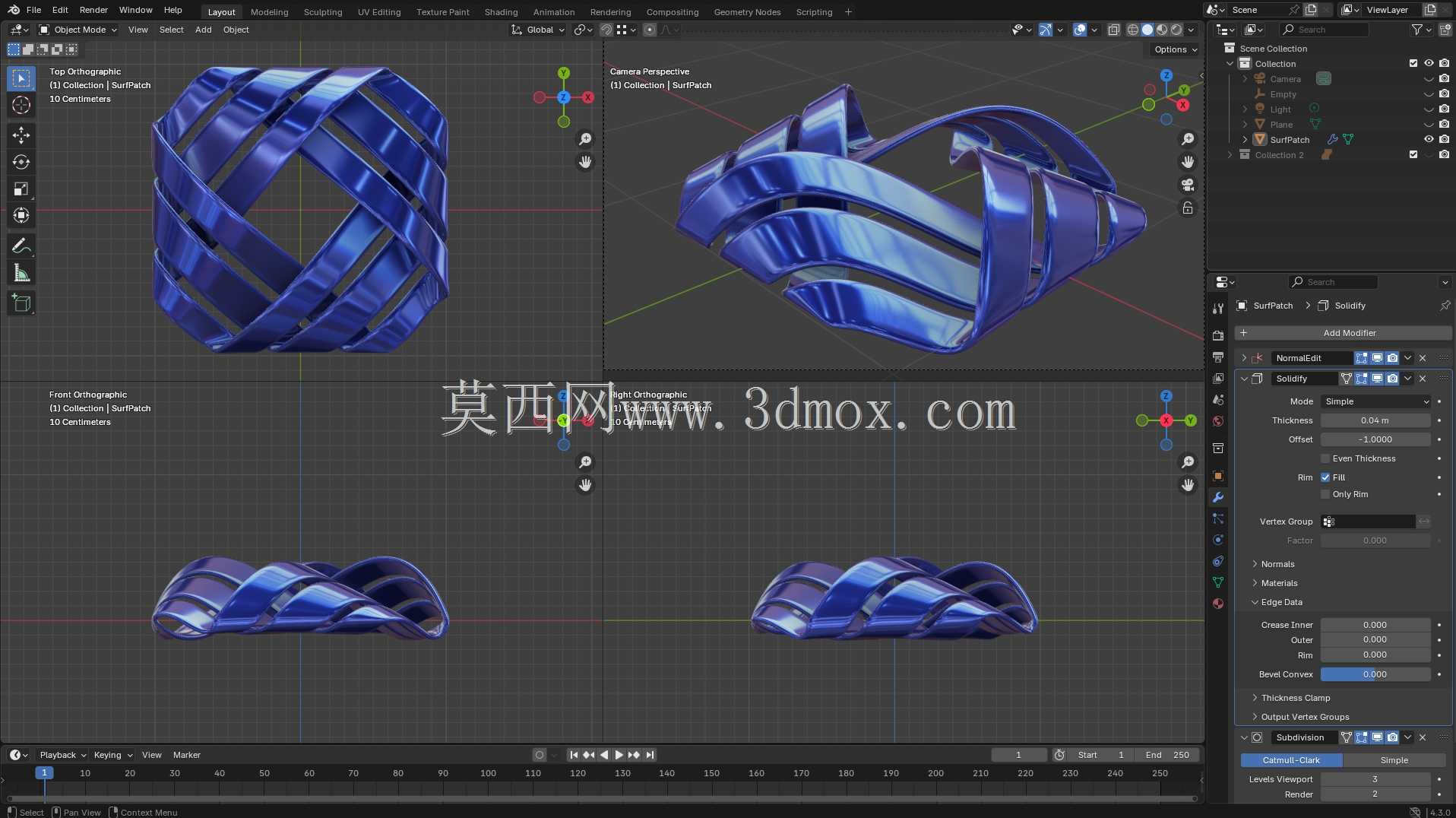The height and width of the screenshot is (818, 1456).
Task: Click the Select Box tool setting icon
Action: (x=14, y=49)
